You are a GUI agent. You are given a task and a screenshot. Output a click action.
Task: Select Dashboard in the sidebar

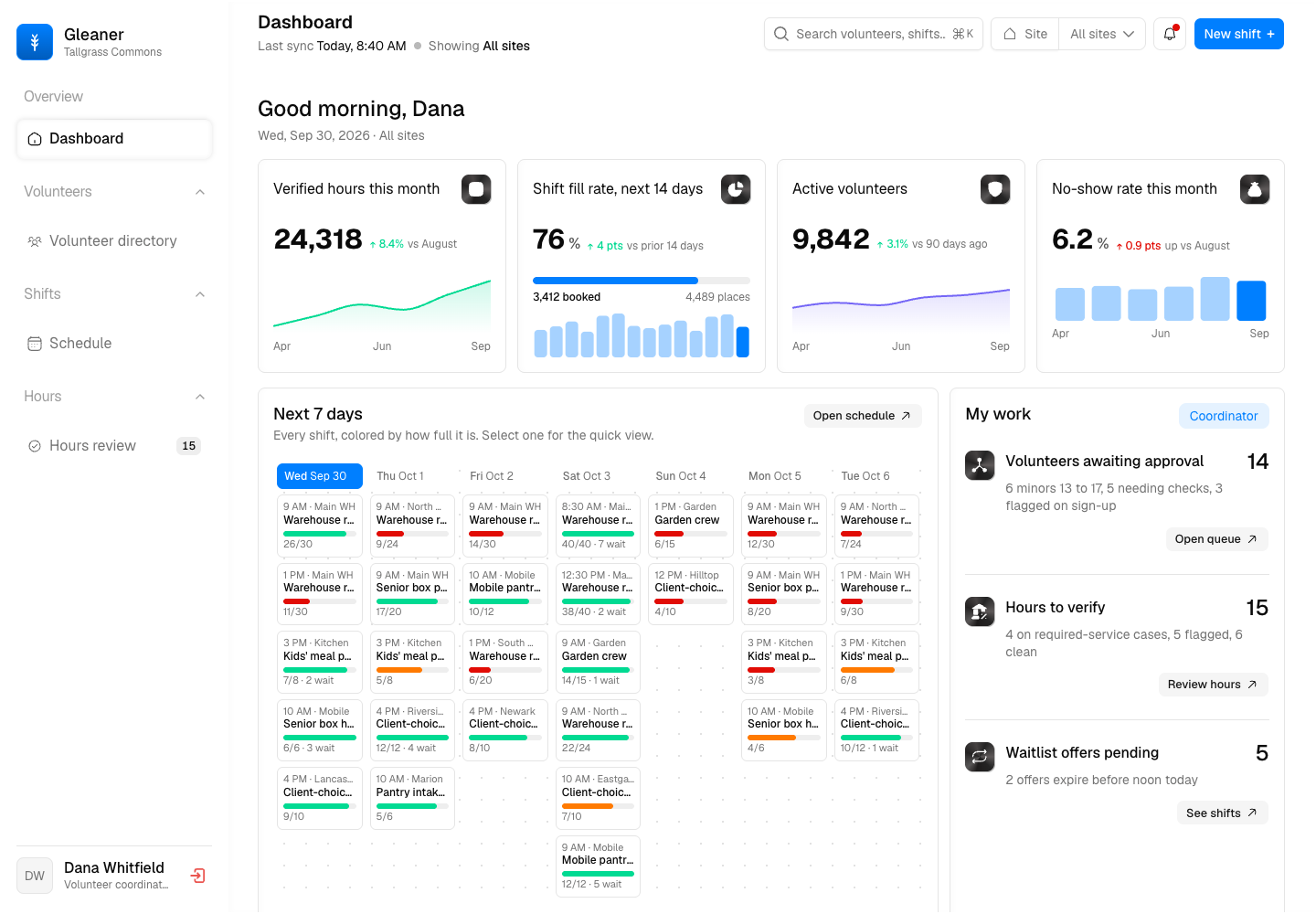114,139
